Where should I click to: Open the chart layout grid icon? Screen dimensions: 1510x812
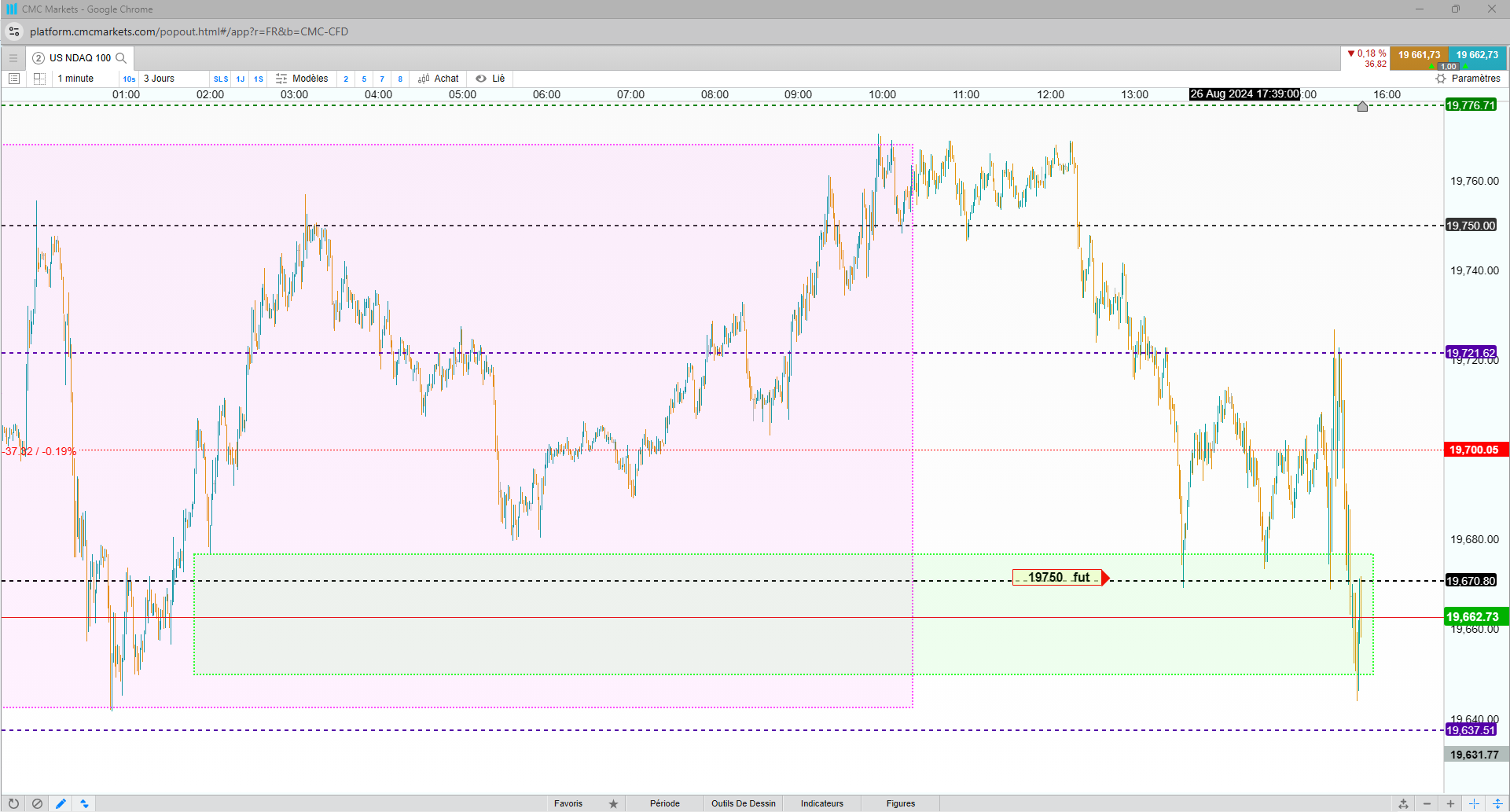tap(39, 79)
